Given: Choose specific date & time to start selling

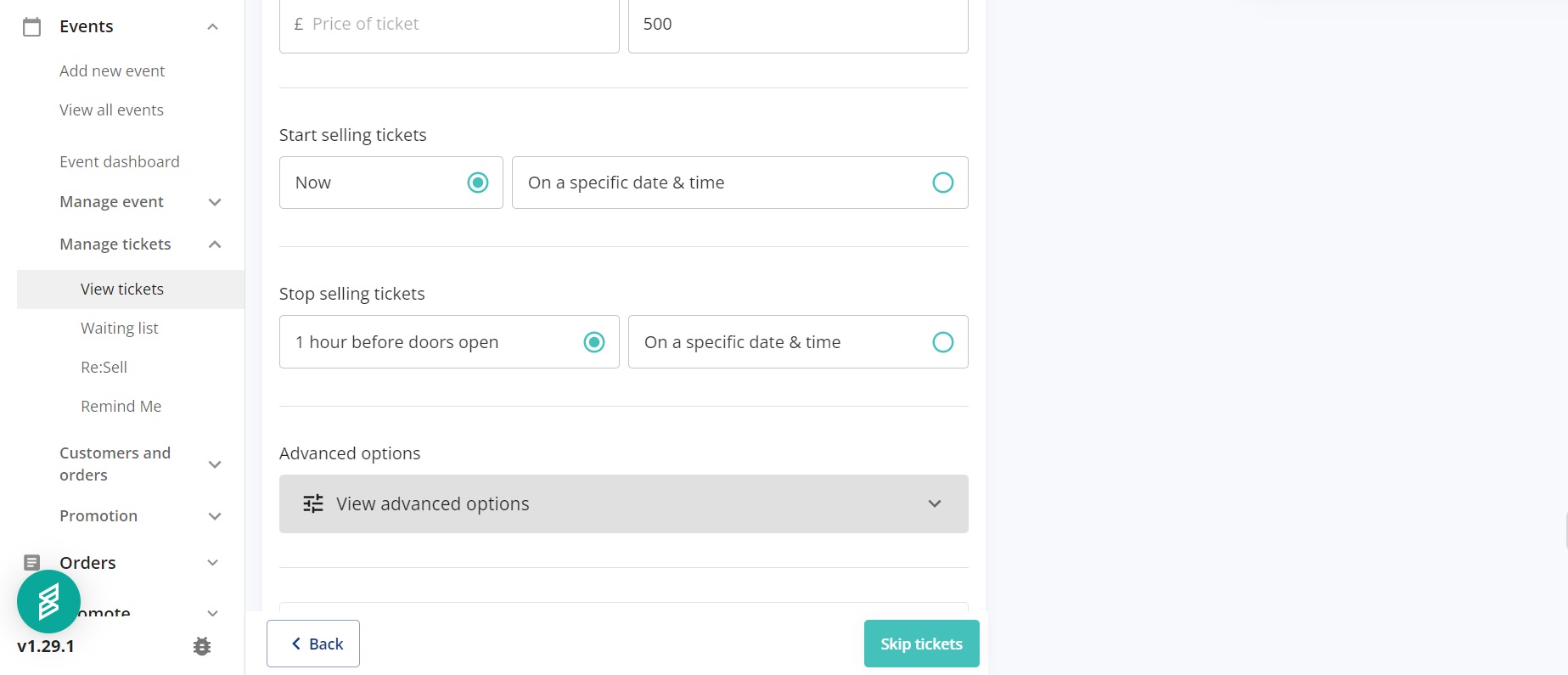Looking at the screenshot, I should 942,183.
